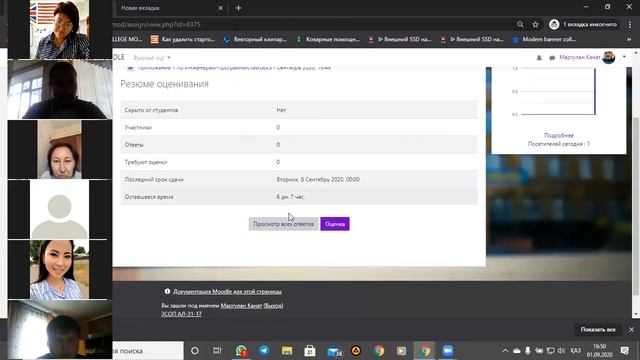Click the Оставшееся время 6 дн. 7 час. value

291,197
